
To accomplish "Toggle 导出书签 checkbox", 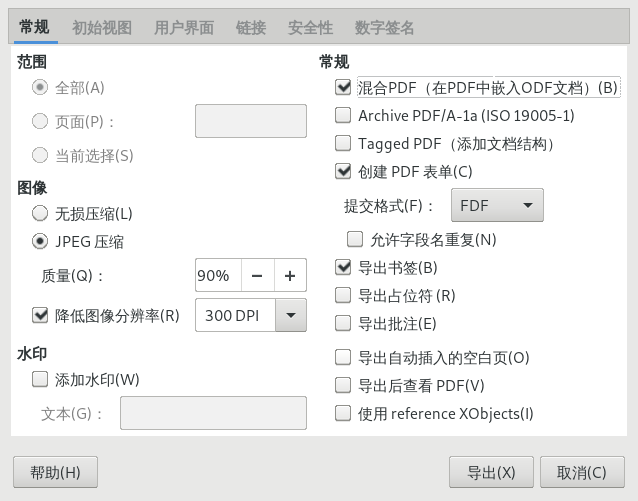I will 343,267.
